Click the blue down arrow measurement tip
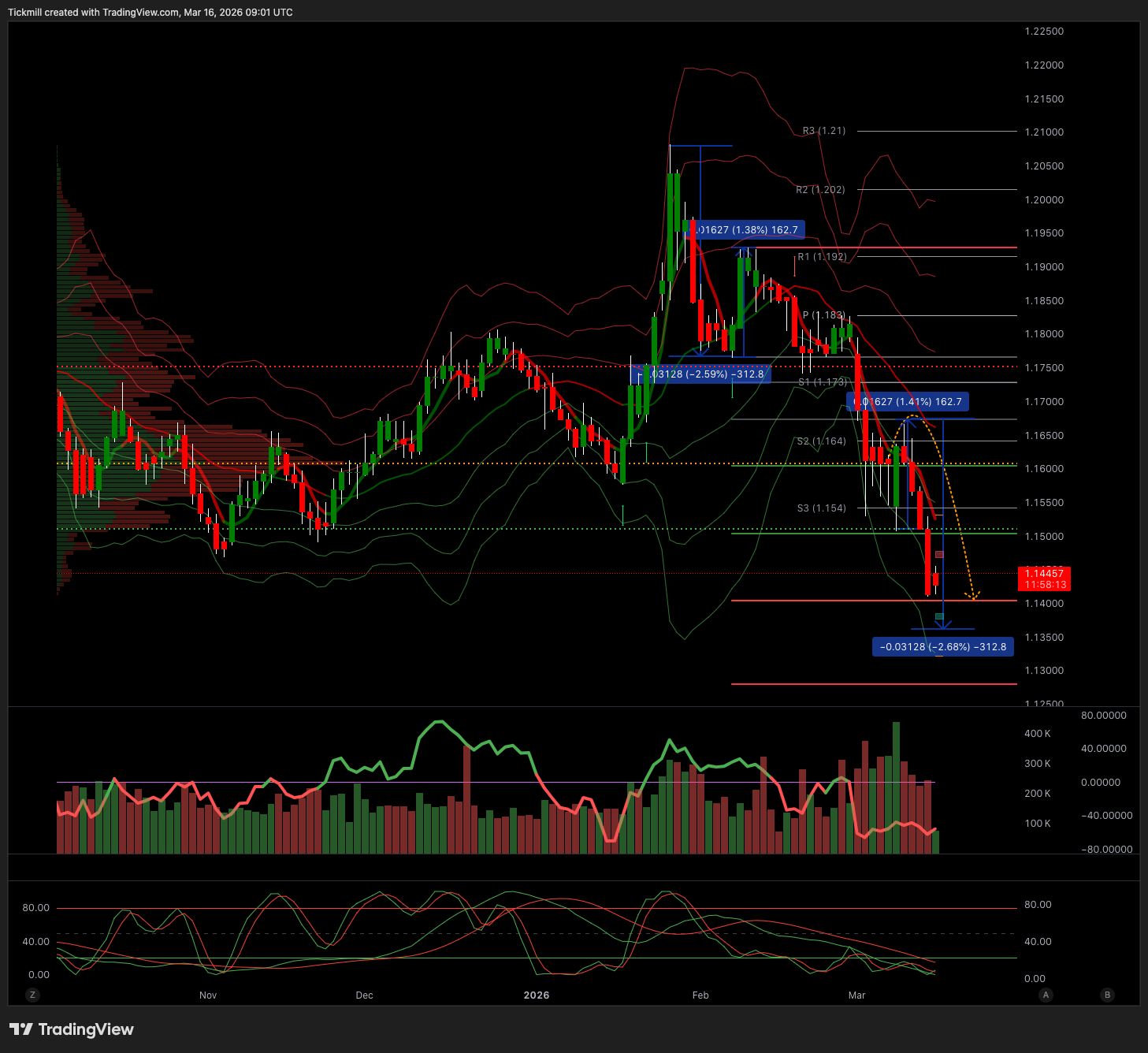1148x1053 pixels. [943, 626]
